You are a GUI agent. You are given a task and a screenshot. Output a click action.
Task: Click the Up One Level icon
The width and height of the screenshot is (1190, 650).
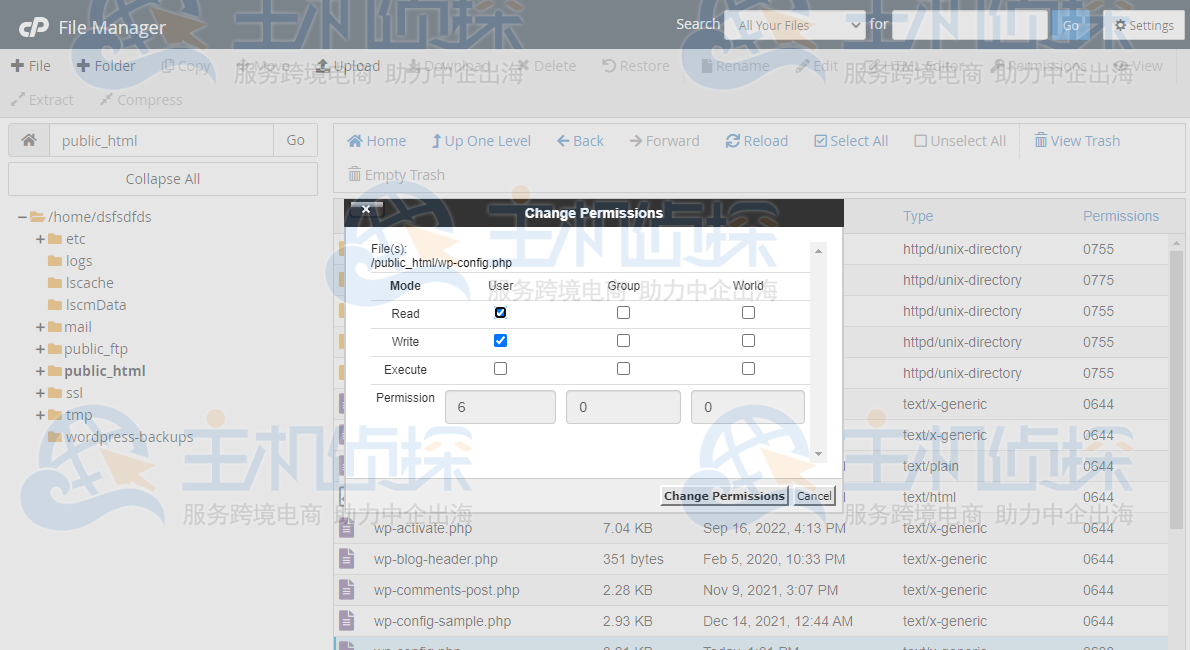(481, 140)
